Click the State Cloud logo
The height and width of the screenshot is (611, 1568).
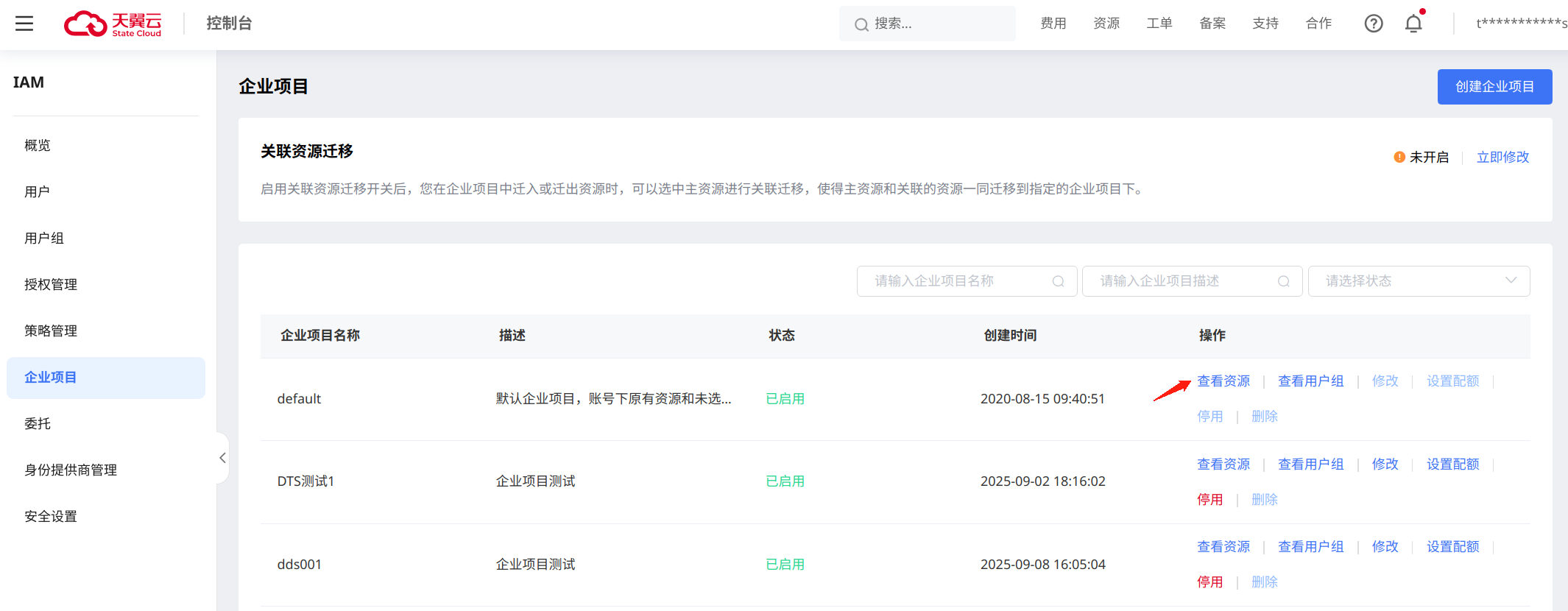click(113, 24)
